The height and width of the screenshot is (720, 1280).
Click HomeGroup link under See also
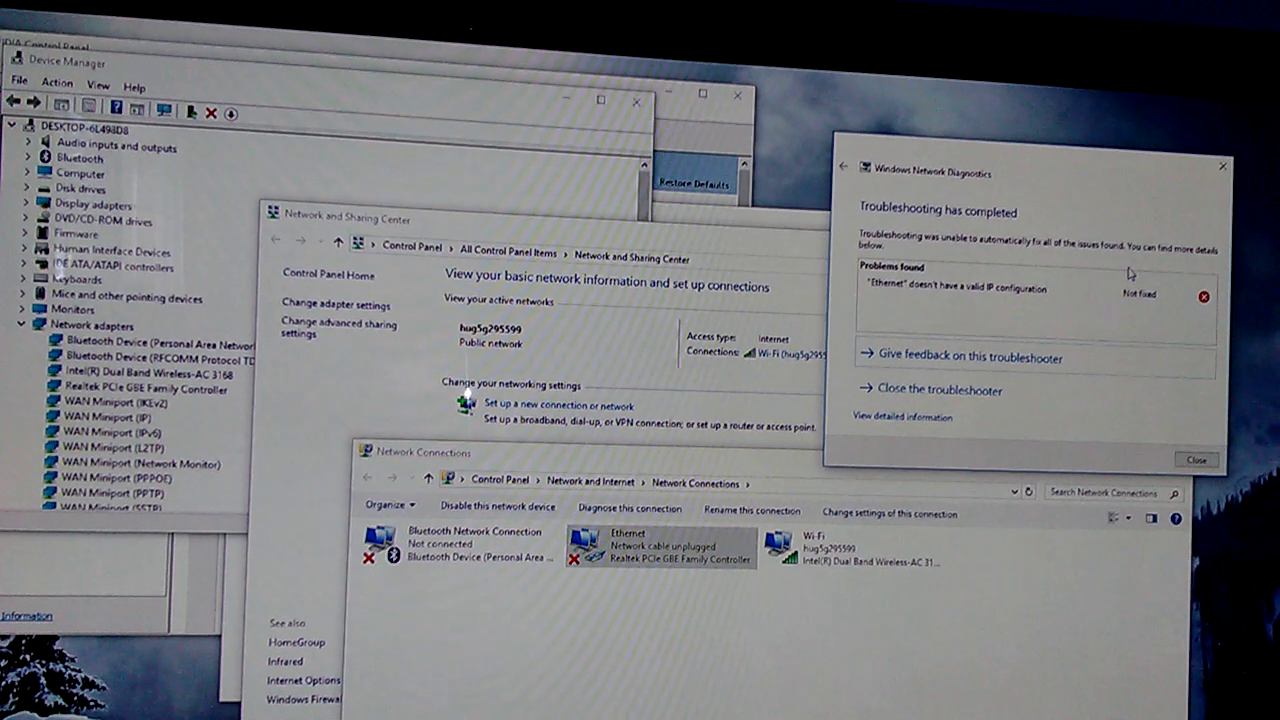point(296,642)
